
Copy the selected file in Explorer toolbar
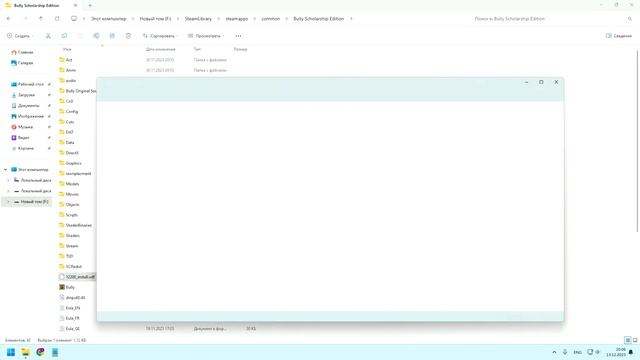[64, 36]
